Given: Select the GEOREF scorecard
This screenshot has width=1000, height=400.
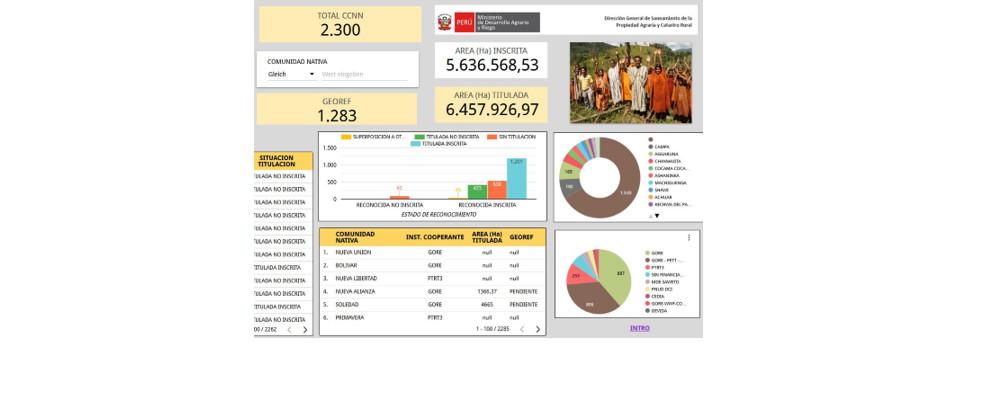Looking at the screenshot, I should (x=337, y=109).
